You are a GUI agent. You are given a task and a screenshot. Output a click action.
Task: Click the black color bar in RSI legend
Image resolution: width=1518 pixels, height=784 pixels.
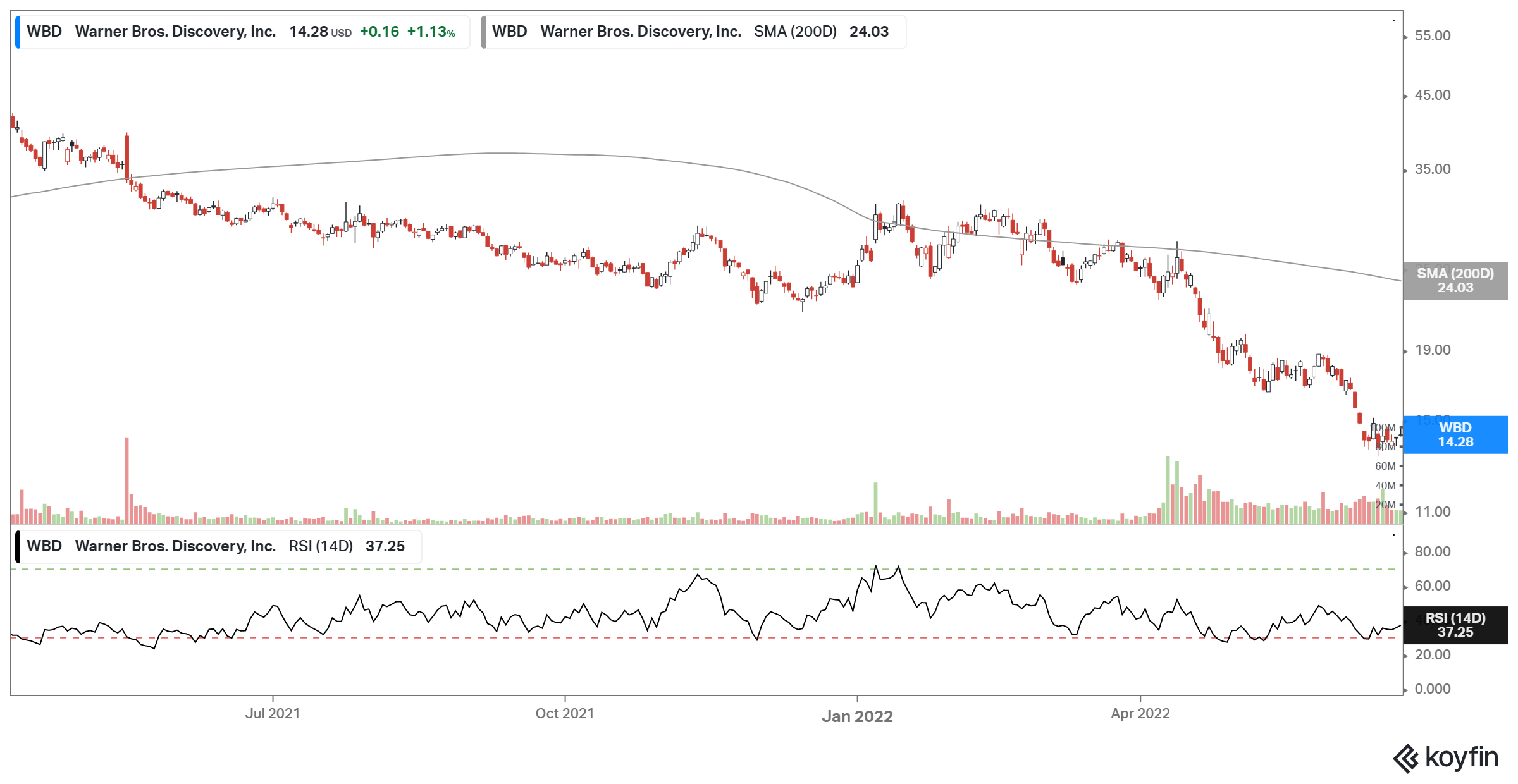(18, 546)
